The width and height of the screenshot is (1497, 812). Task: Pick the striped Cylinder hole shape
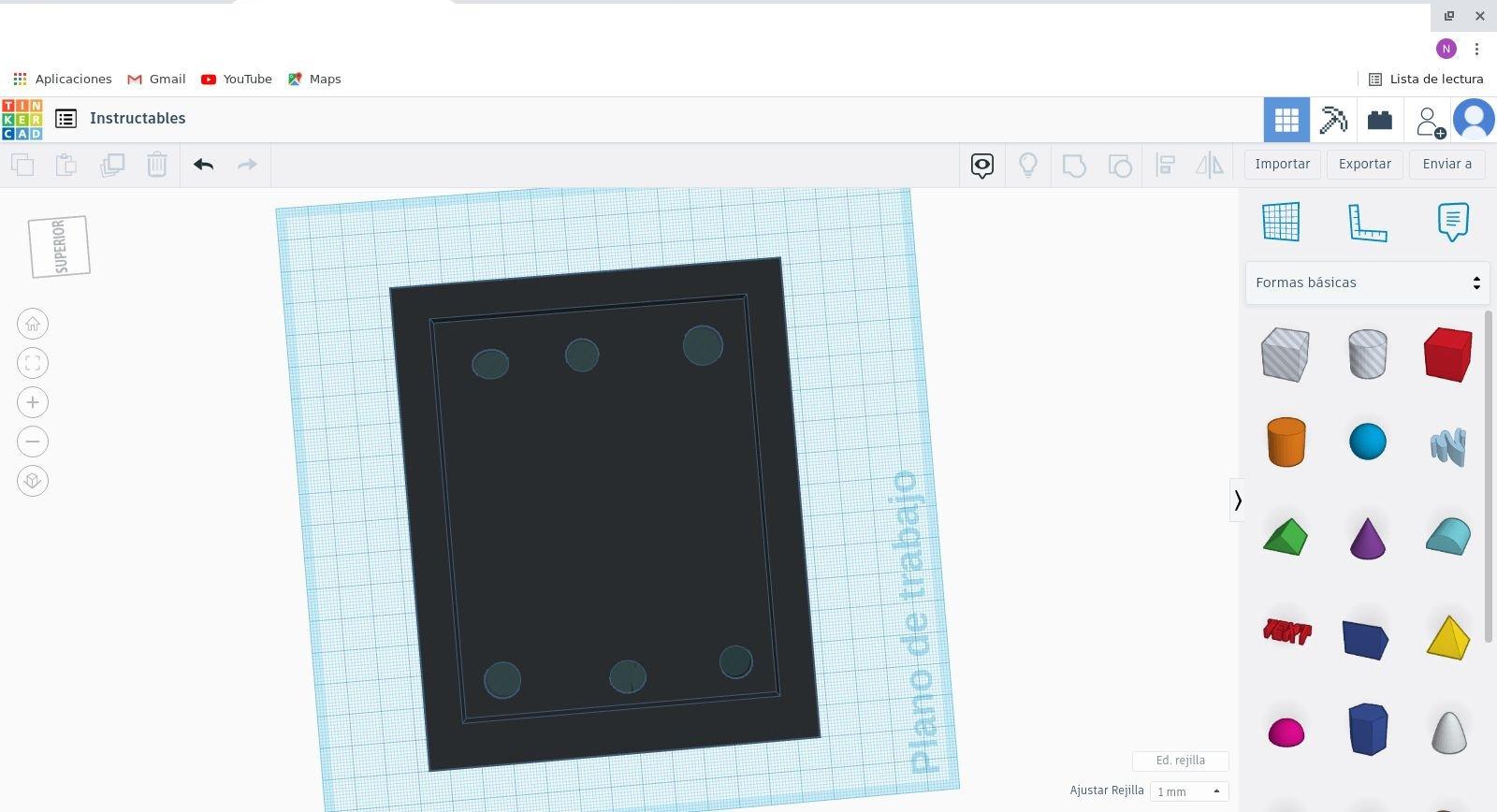point(1368,354)
